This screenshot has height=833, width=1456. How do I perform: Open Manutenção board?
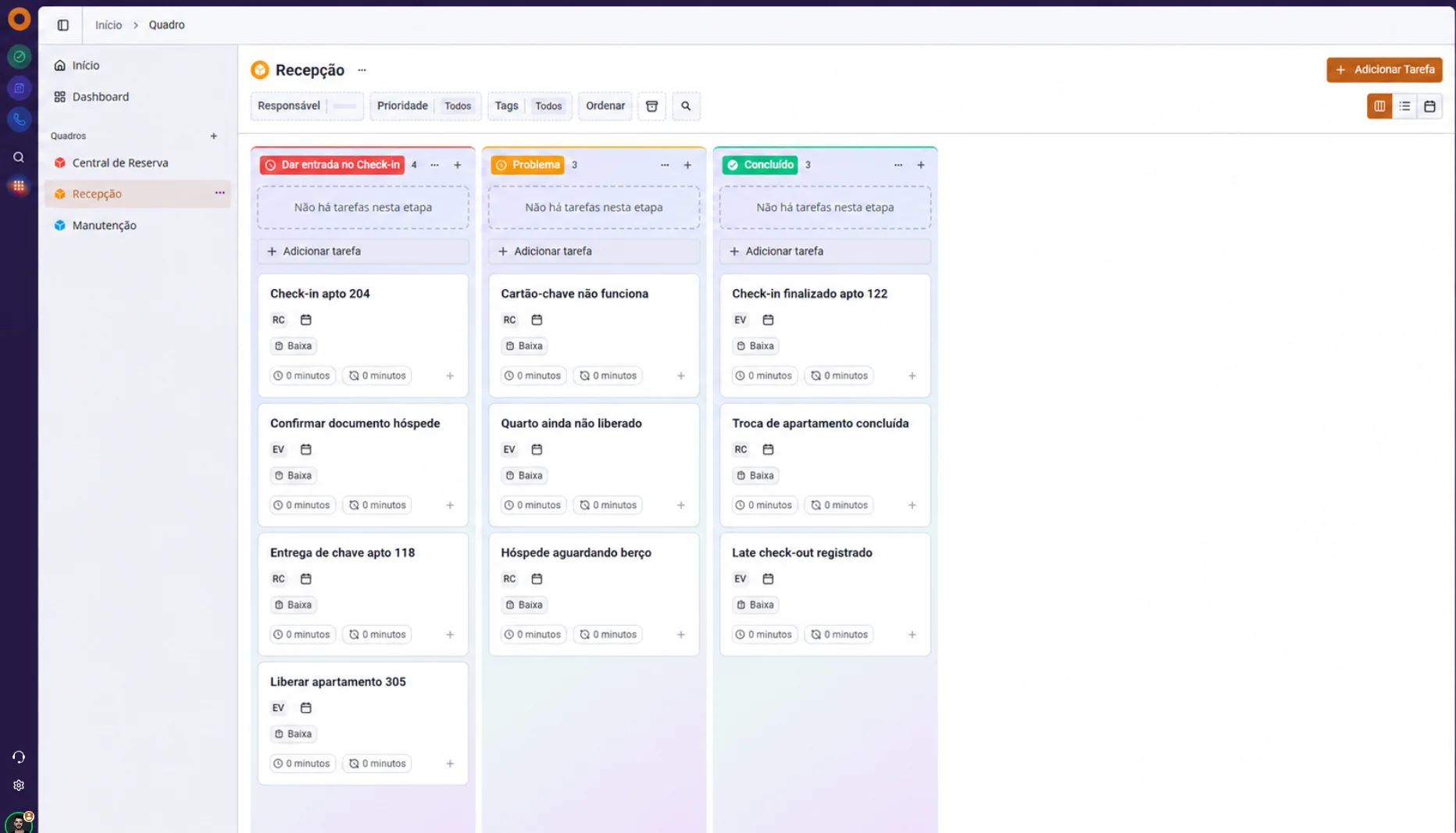pyautogui.click(x=105, y=225)
